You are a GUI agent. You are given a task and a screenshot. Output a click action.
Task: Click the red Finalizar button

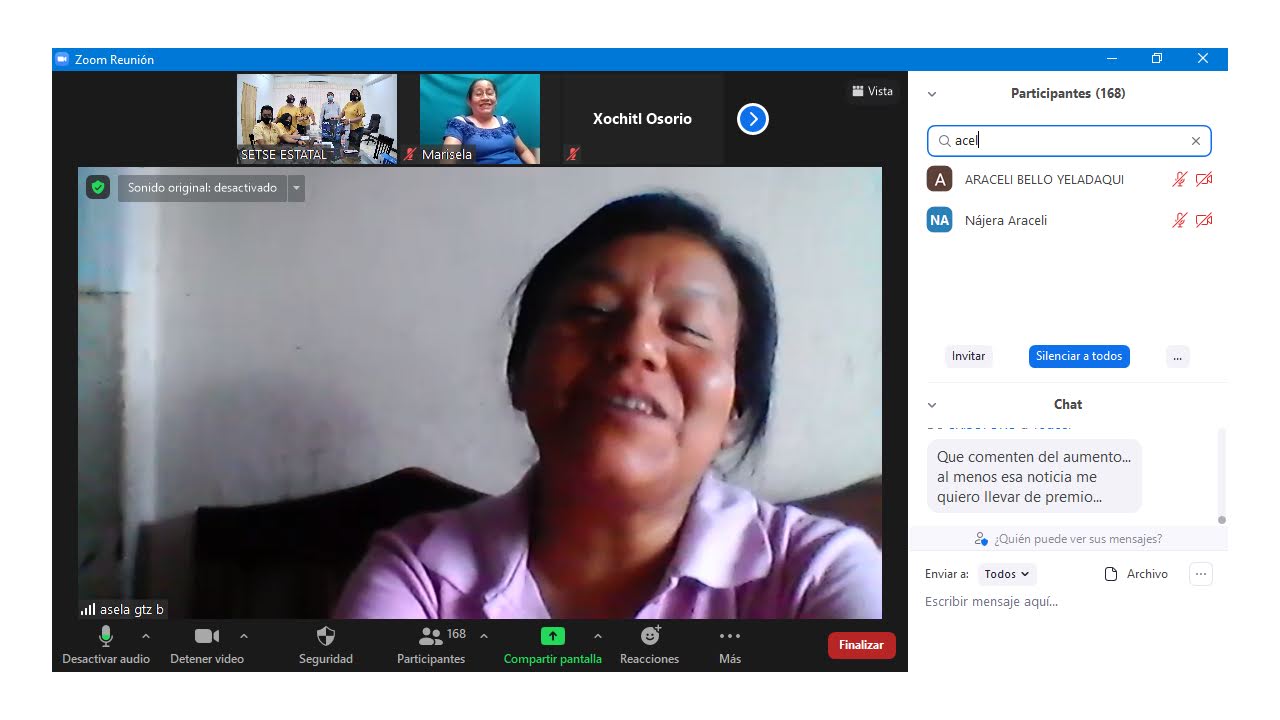coord(861,645)
